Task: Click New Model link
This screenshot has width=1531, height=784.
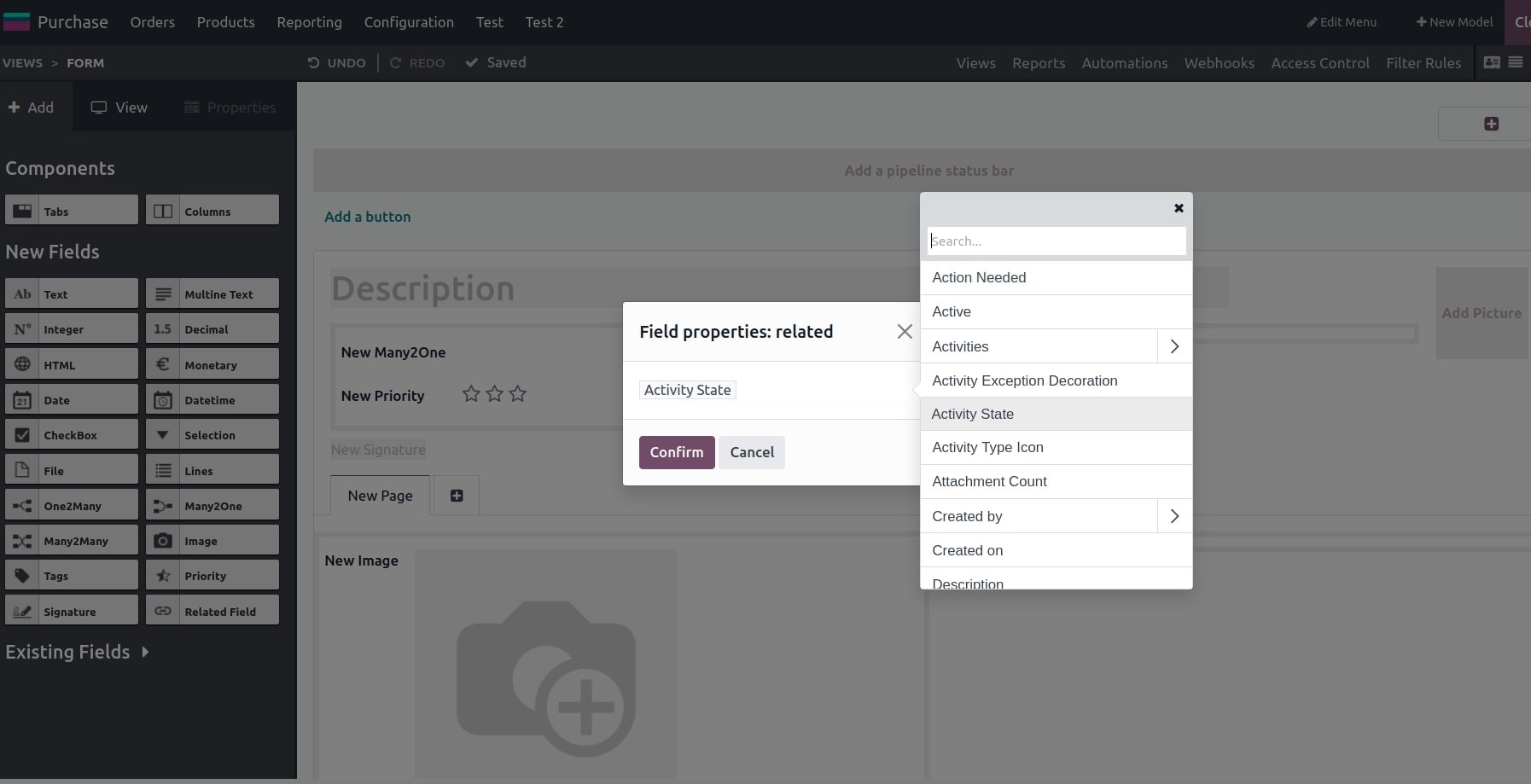Action: 1454,22
